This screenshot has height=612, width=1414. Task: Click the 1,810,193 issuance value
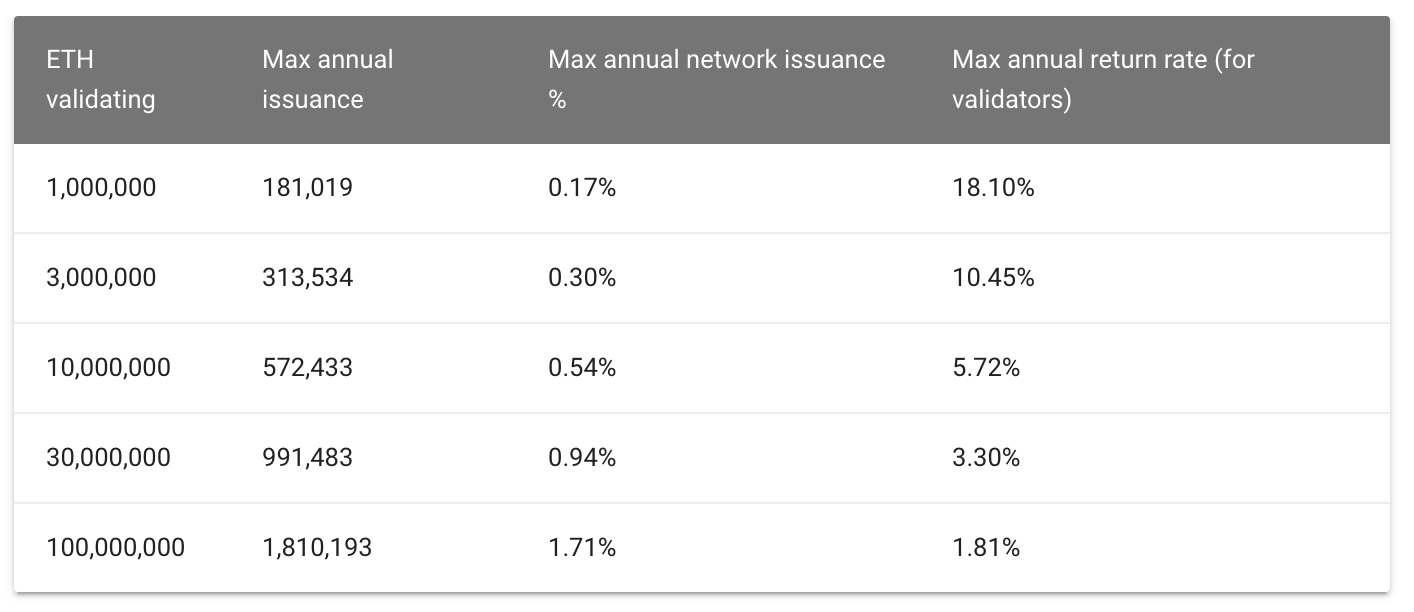tap(316, 548)
